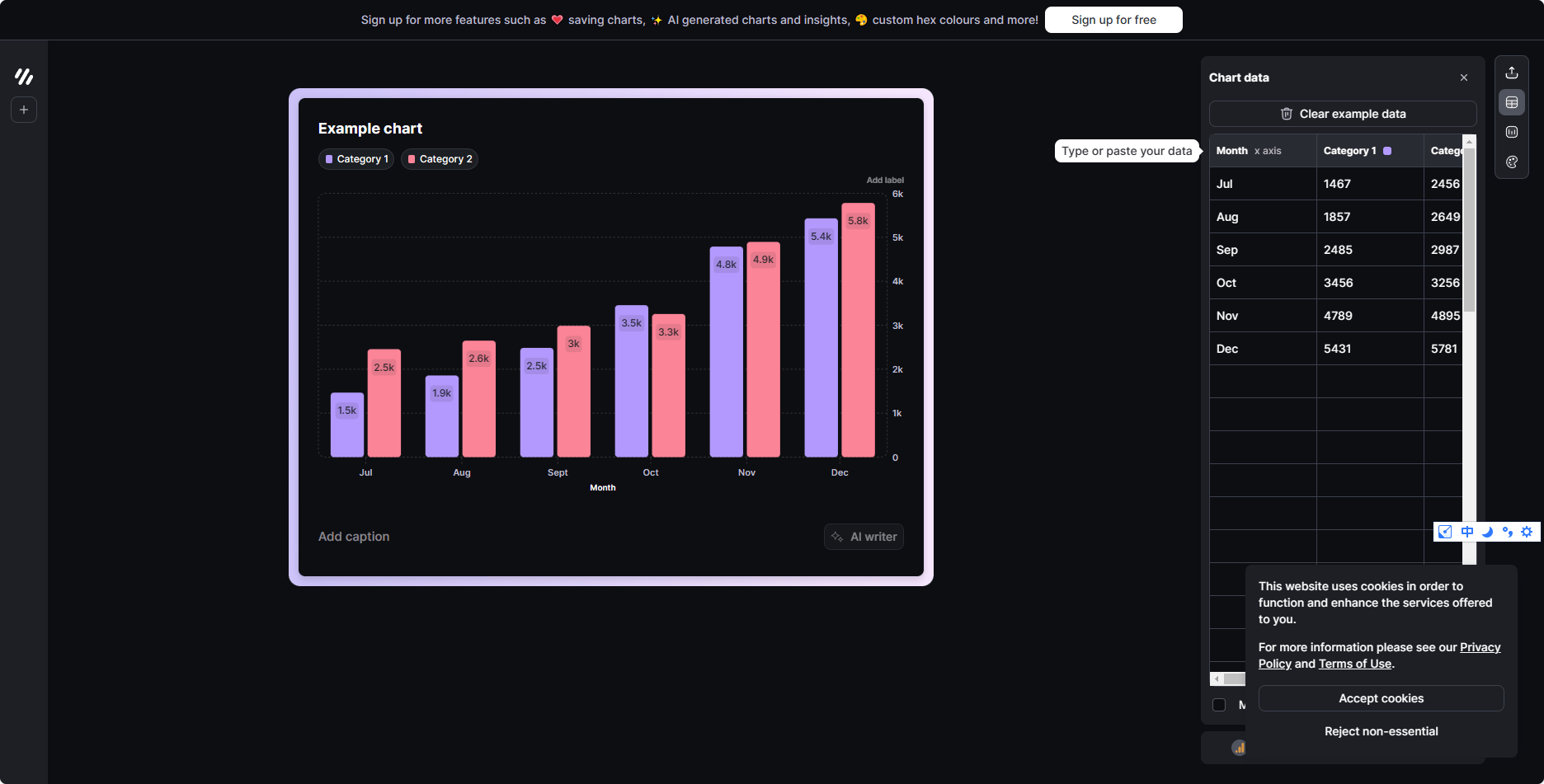Click the Clear example data button
The height and width of the screenshot is (784, 1544).
point(1343,114)
